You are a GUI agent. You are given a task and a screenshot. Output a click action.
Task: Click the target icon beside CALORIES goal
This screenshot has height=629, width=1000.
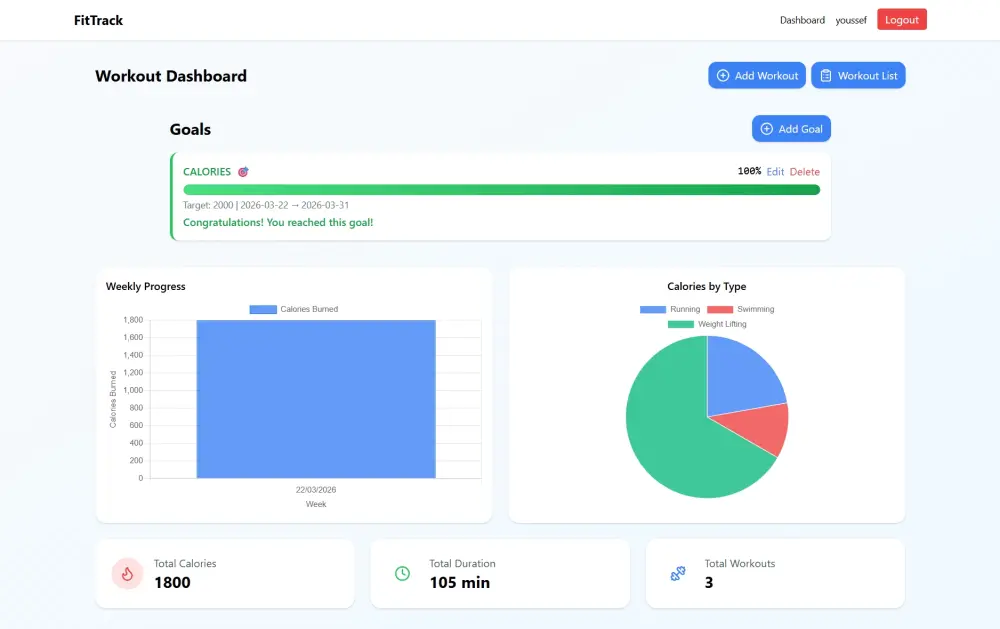click(x=241, y=171)
